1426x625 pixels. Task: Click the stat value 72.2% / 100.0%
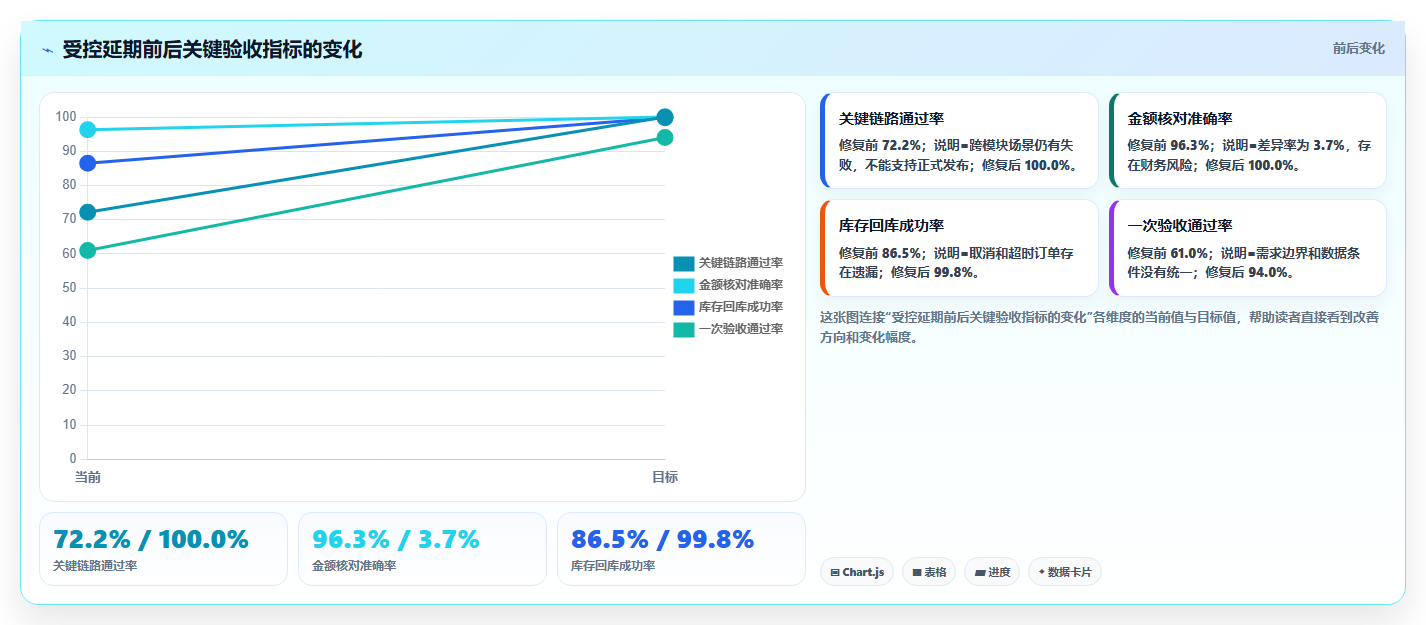click(x=151, y=540)
